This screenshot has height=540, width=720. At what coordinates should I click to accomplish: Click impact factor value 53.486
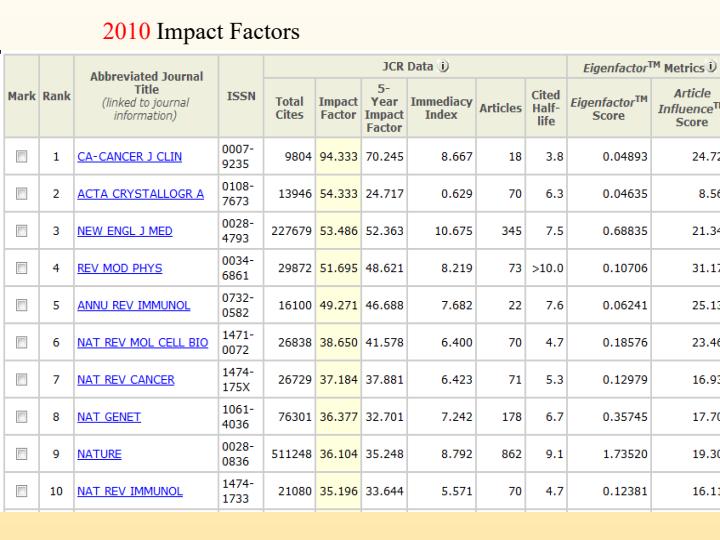coord(338,231)
